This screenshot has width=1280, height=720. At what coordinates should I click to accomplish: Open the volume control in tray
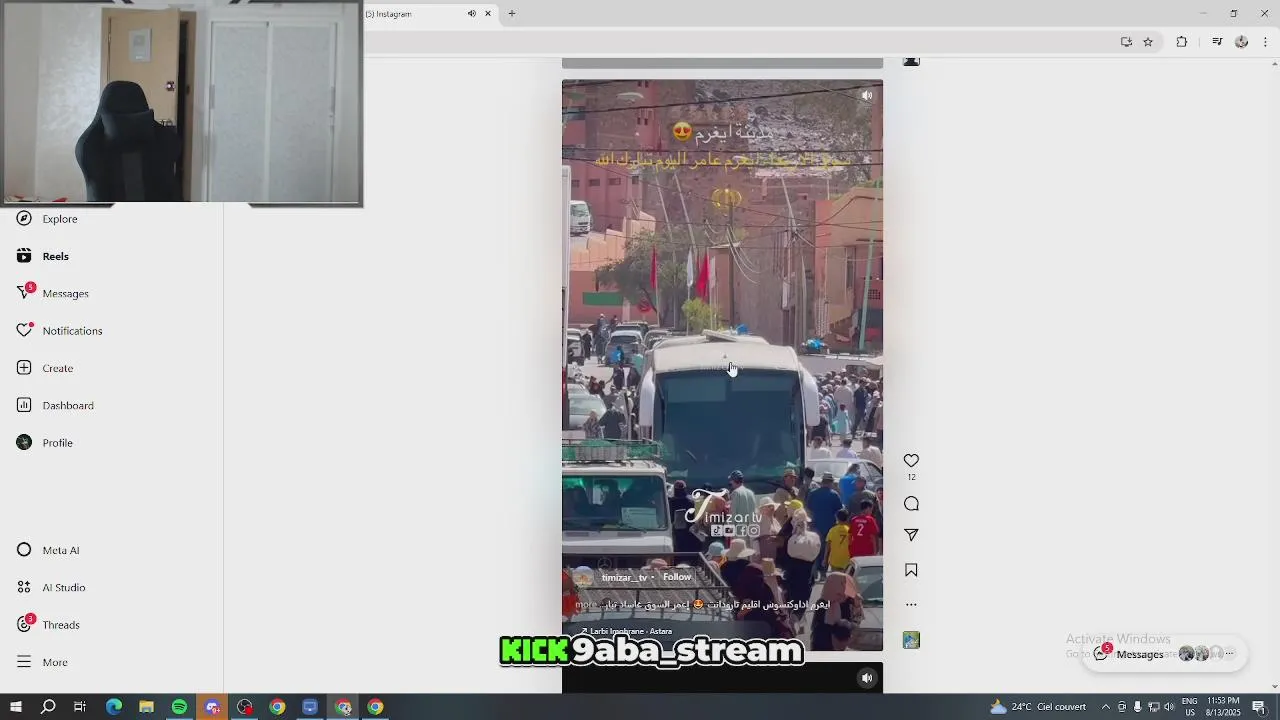[1169, 707]
